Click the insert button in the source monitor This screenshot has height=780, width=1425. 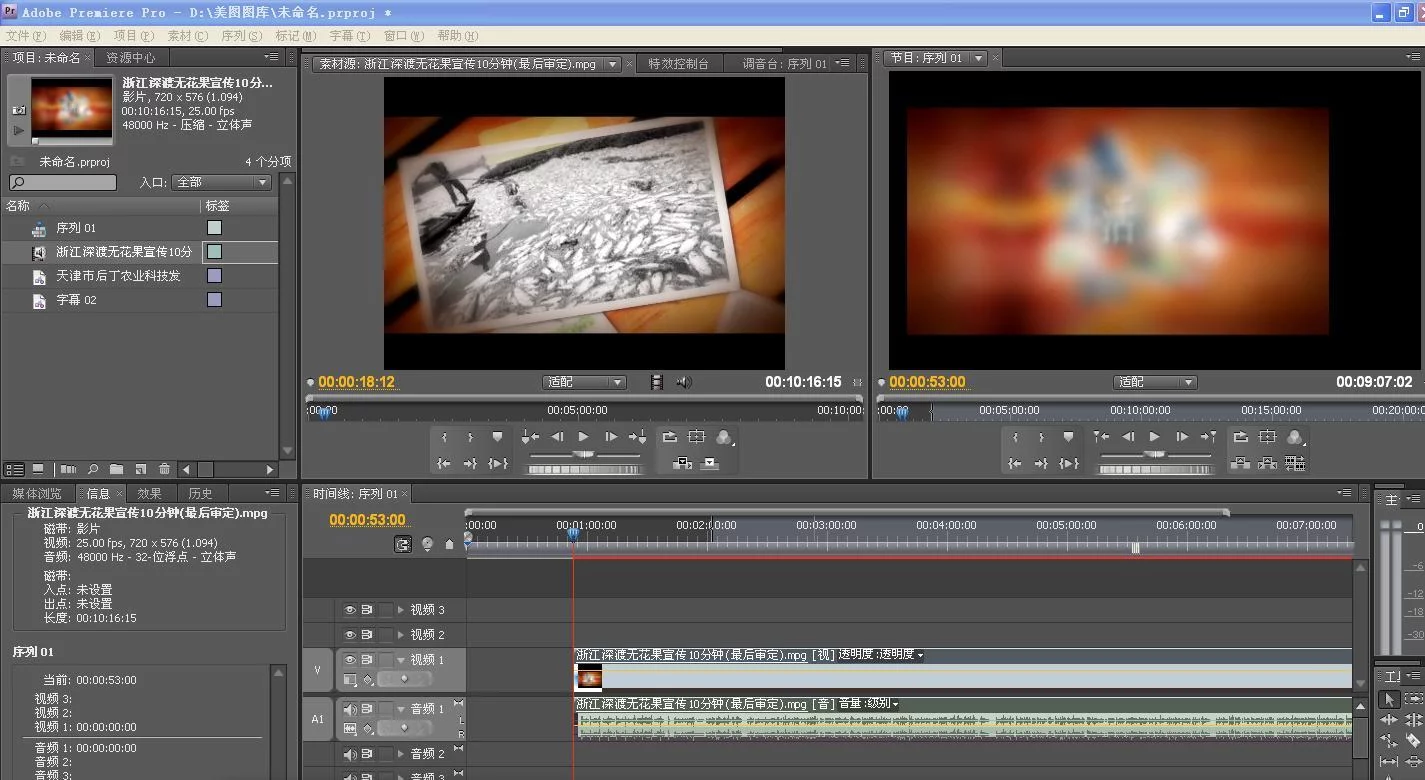(683, 463)
